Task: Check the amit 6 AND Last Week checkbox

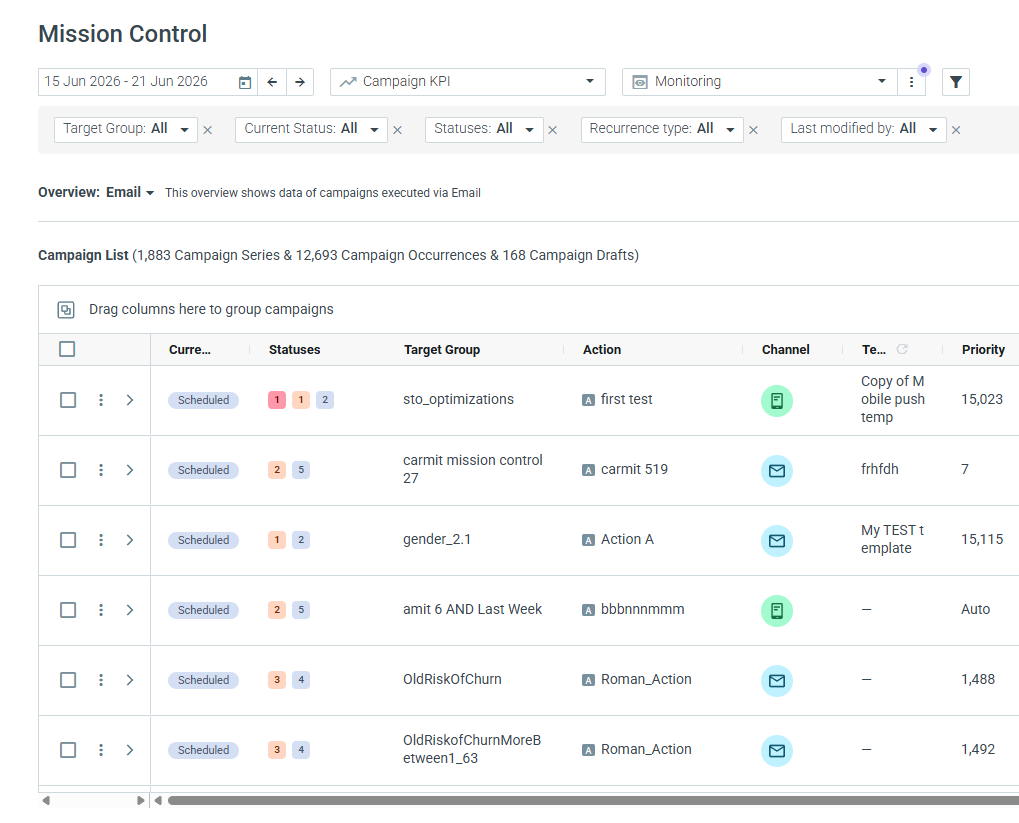Action: coord(68,610)
